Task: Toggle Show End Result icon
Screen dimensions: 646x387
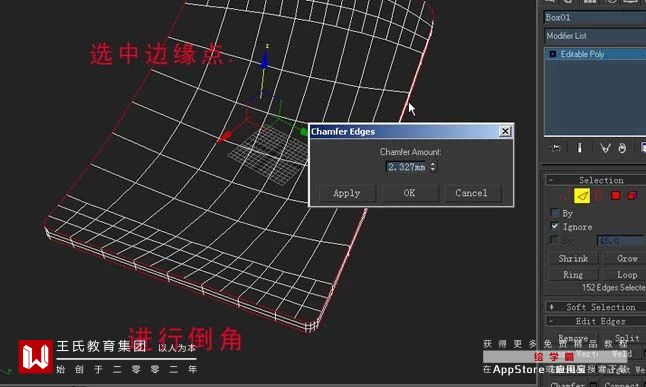Action: (x=580, y=148)
